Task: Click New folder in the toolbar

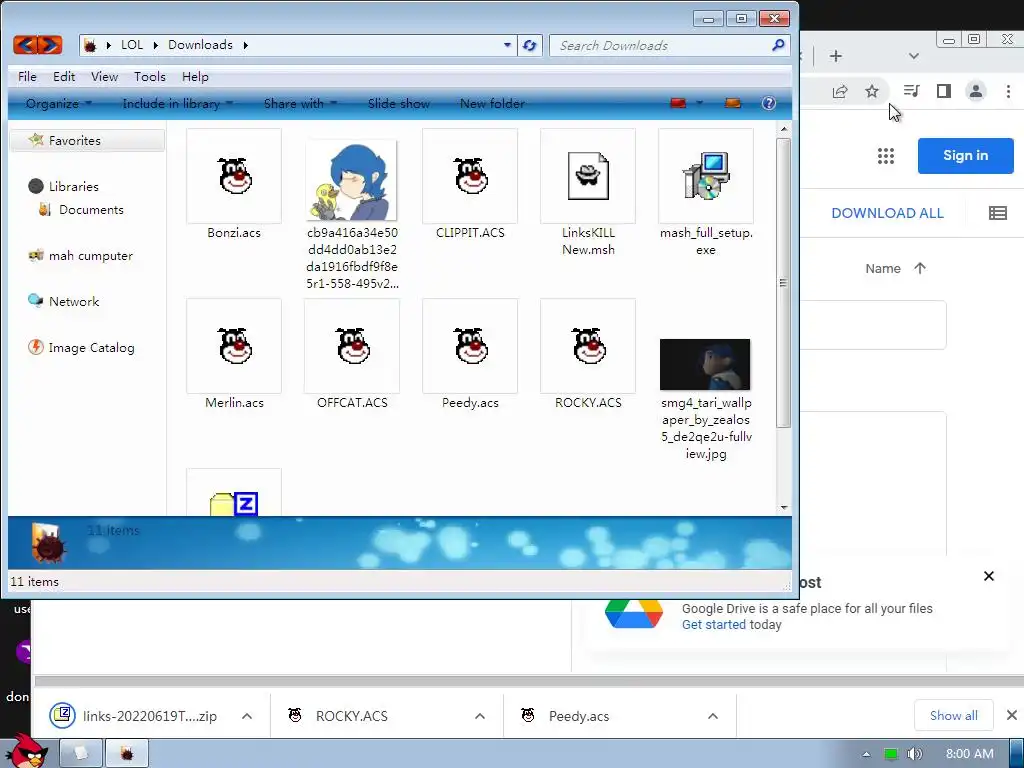Action: pos(492,103)
